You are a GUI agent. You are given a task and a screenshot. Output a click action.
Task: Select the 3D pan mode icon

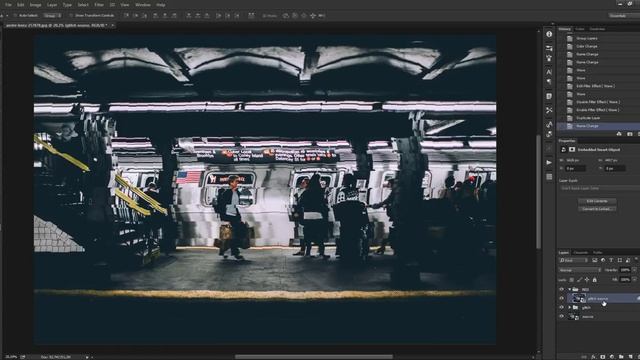pos(304,16)
